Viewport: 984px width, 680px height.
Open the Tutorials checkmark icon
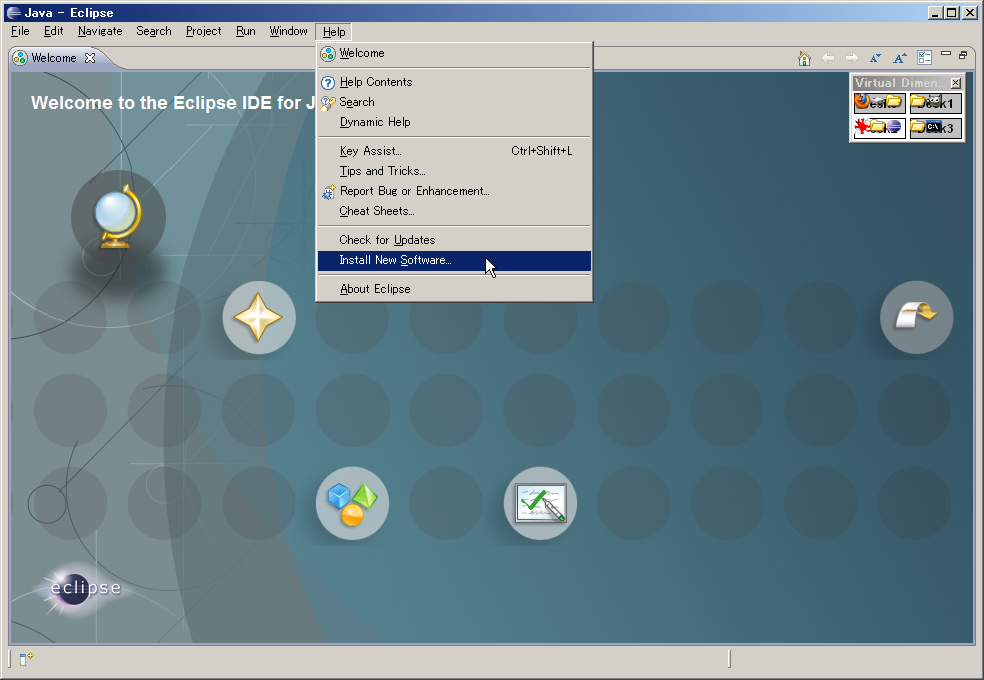tap(540, 503)
